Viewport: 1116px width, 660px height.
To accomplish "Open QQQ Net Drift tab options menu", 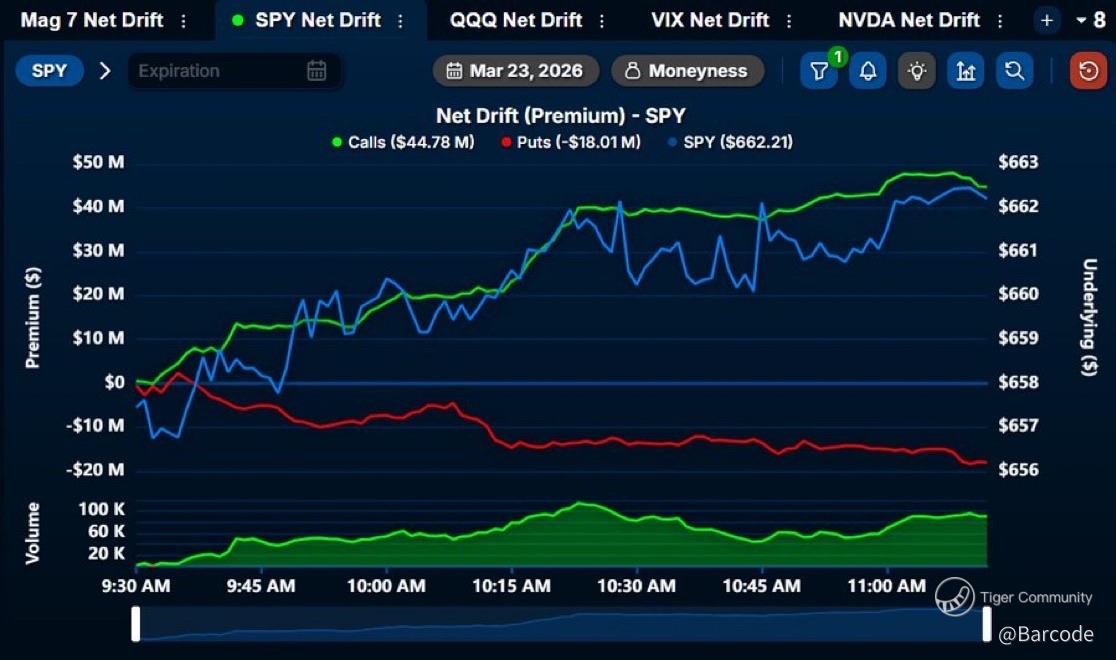I will click(x=602, y=21).
